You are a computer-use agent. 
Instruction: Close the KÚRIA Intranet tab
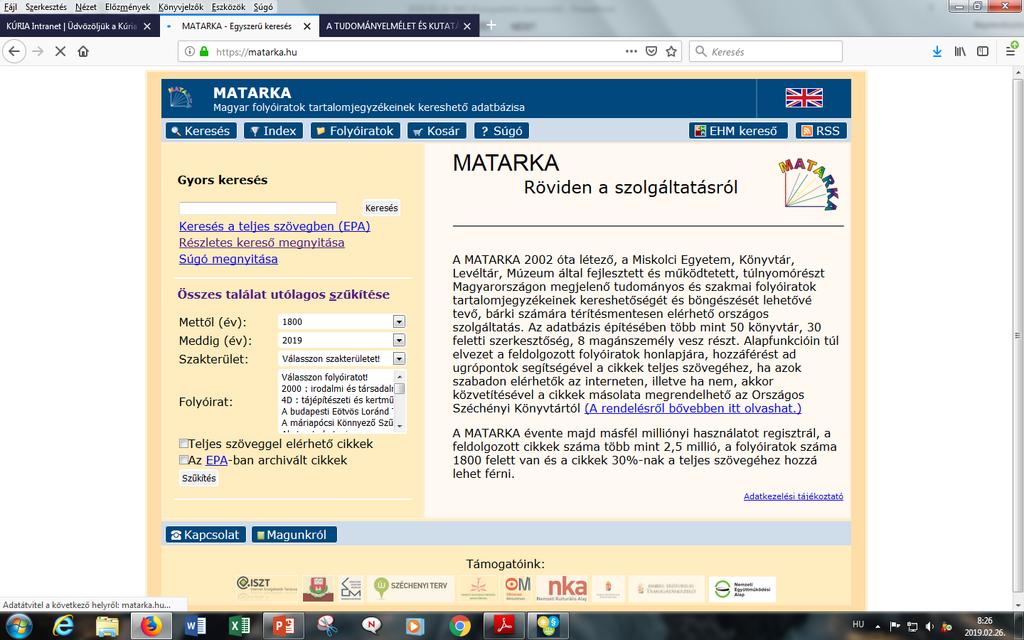pos(147,26)
